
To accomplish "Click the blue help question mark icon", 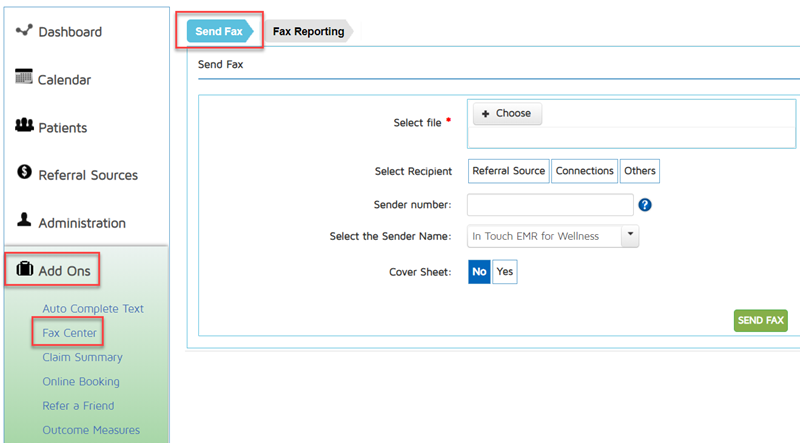I will pos(645,205).
